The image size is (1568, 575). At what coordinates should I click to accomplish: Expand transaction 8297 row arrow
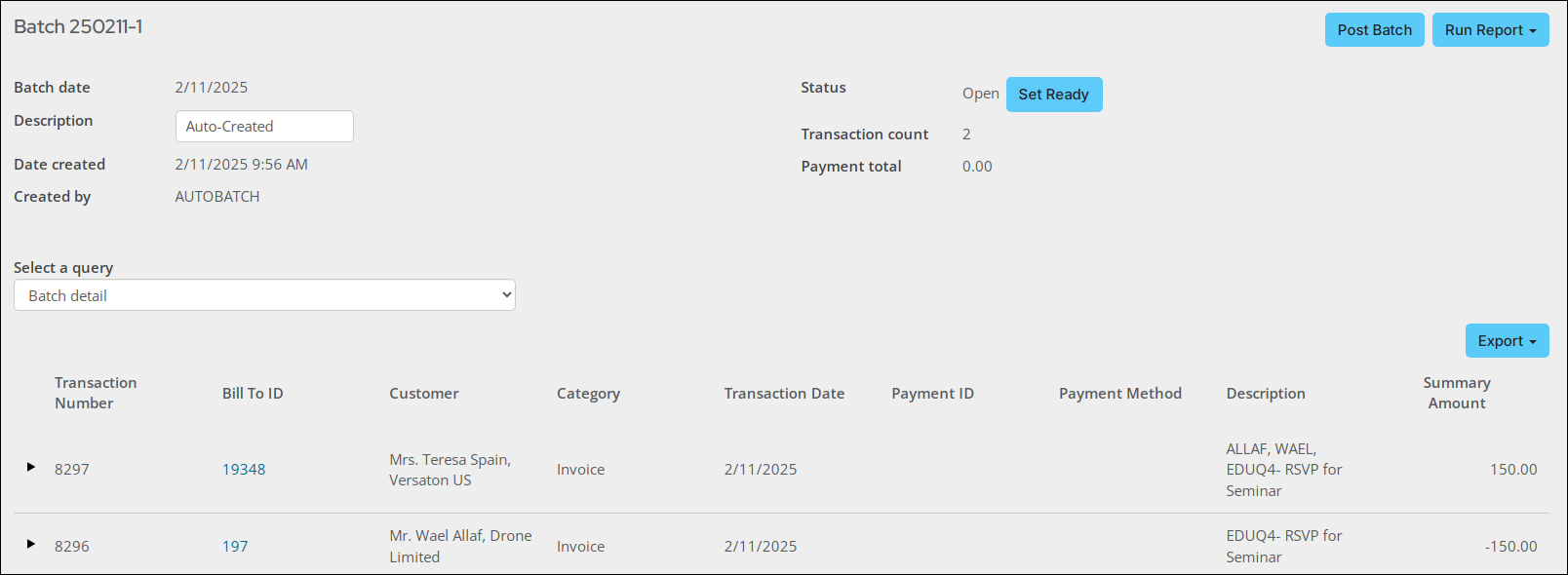pyautogui.click(x=31, y=468)
